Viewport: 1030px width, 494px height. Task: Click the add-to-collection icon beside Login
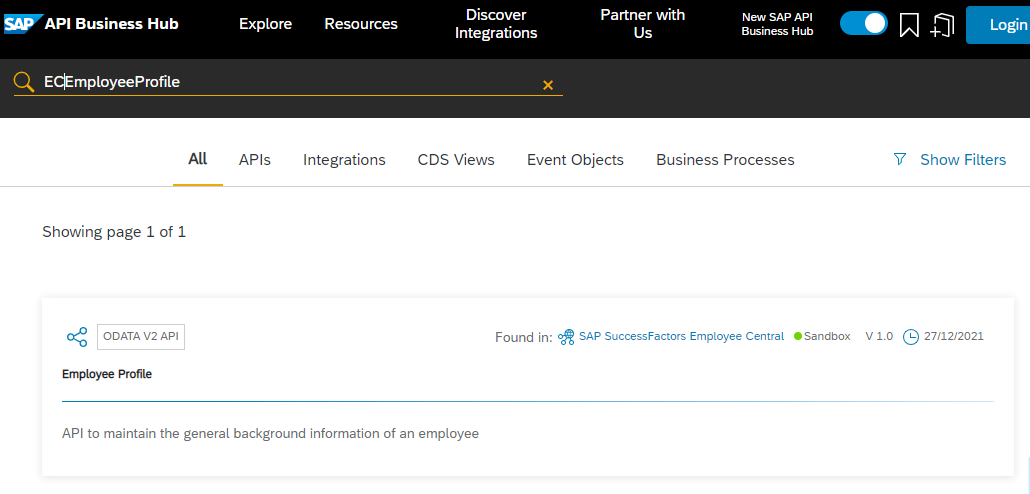pyautogui.click(x=942, y=24)
